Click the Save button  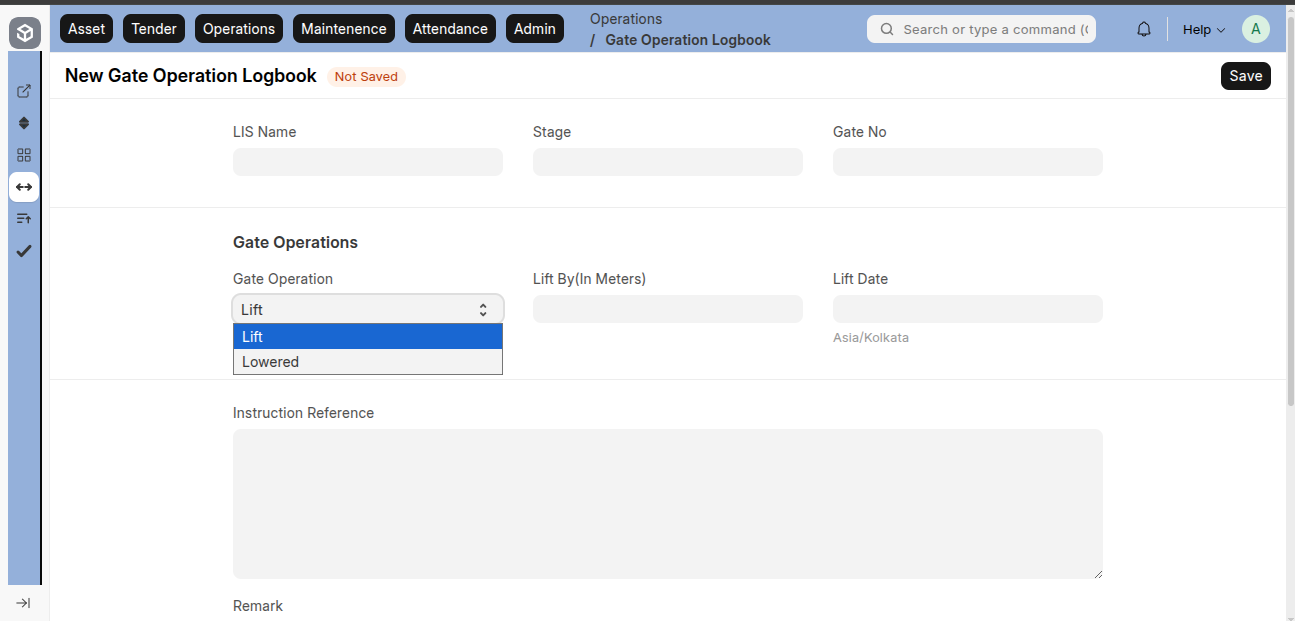[x=1245, y=76]
